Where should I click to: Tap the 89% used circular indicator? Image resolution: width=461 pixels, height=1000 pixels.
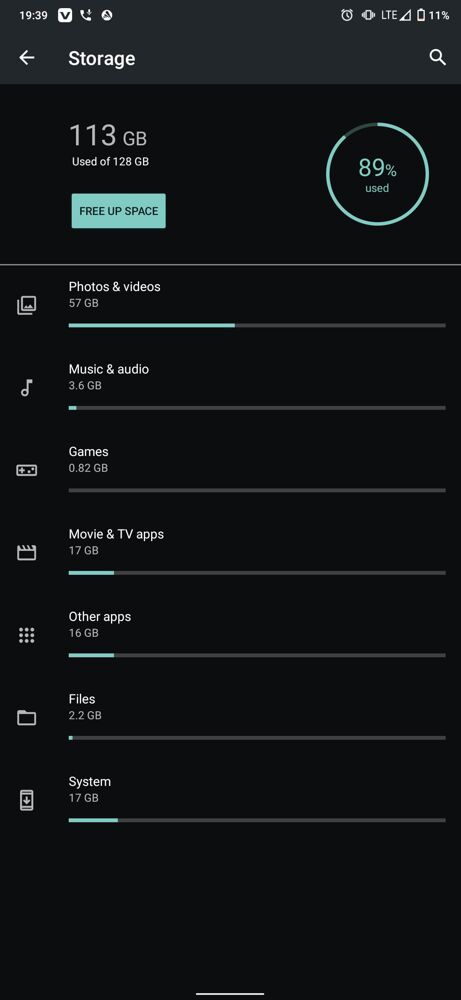377,174
